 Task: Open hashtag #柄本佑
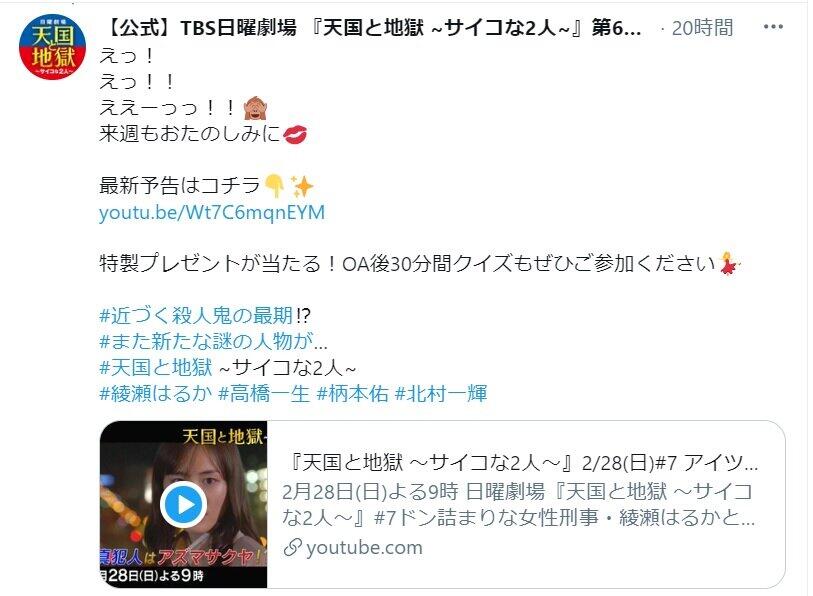(x=353, y=394)
